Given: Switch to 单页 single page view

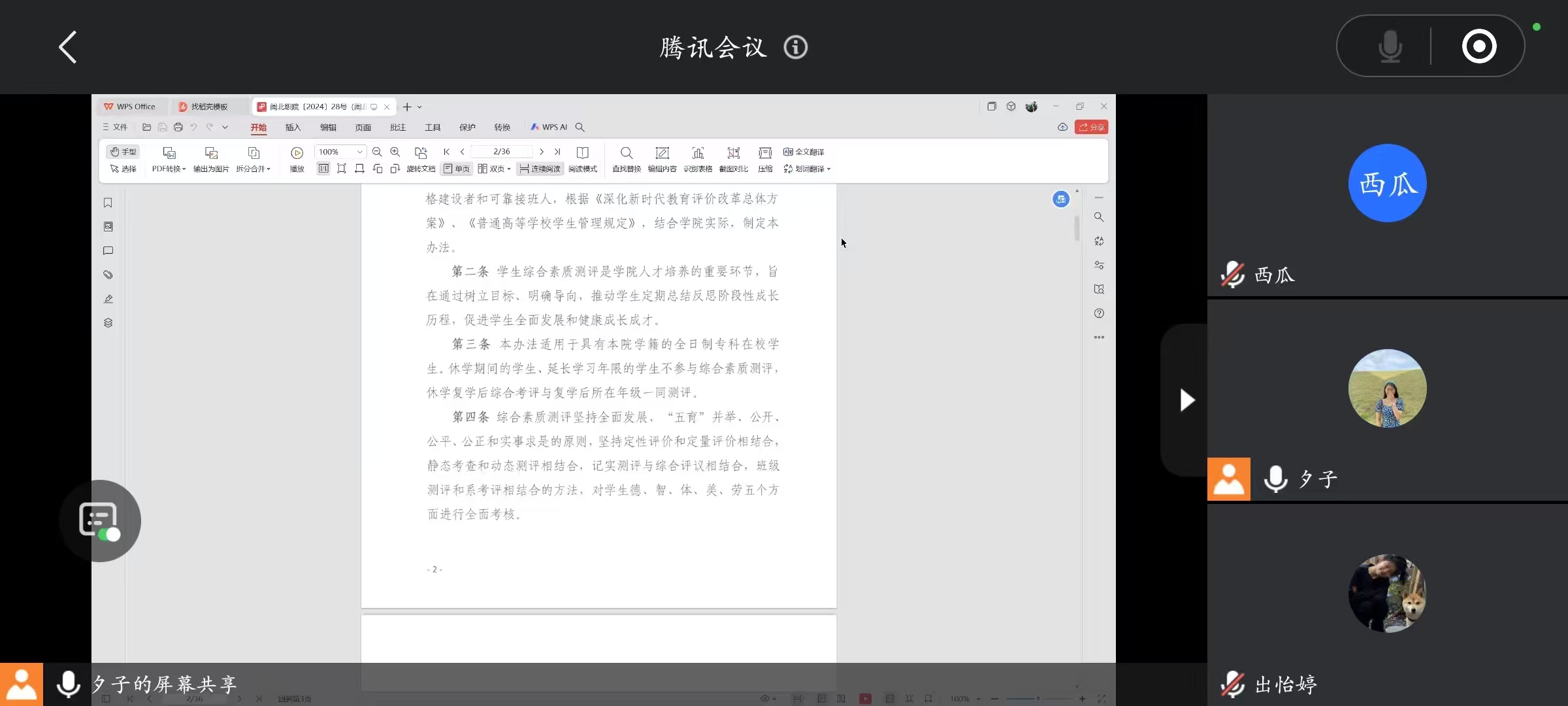Looking at the screenshot, I should [456, 169].
